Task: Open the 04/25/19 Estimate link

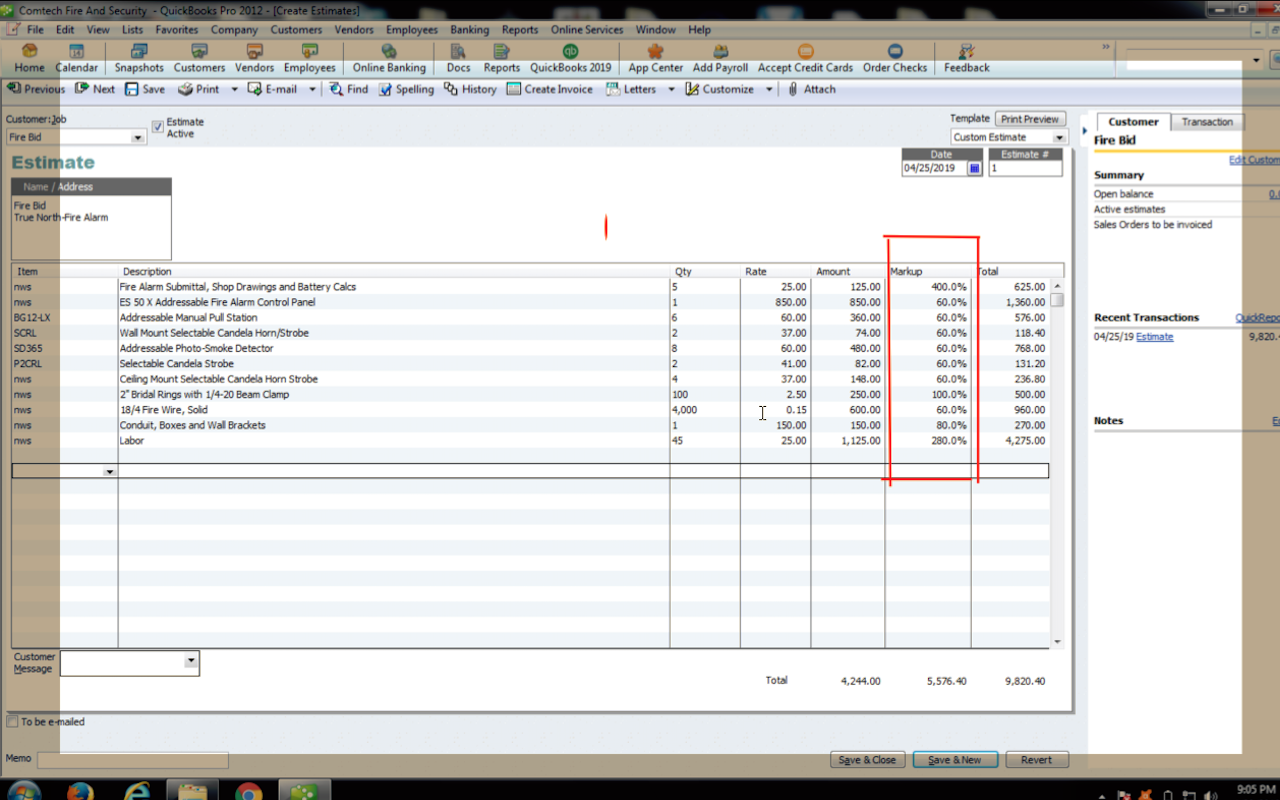Action: click(x=1155, y=336)
